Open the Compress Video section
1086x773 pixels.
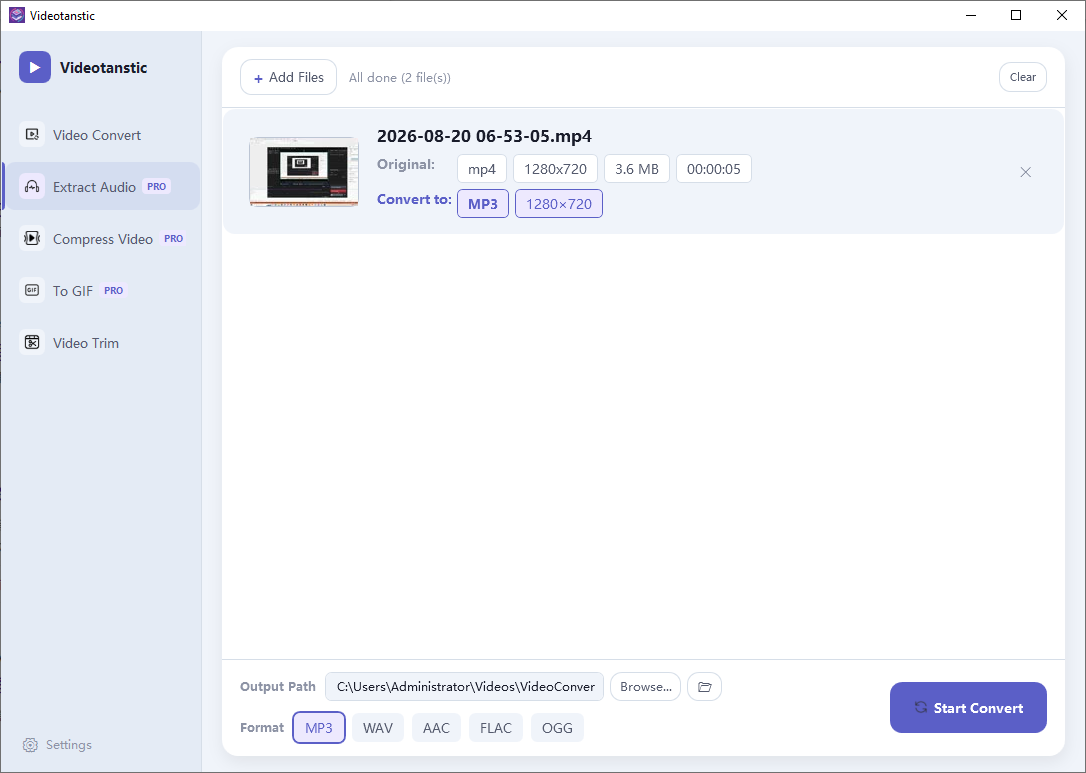tap(102, 238)
